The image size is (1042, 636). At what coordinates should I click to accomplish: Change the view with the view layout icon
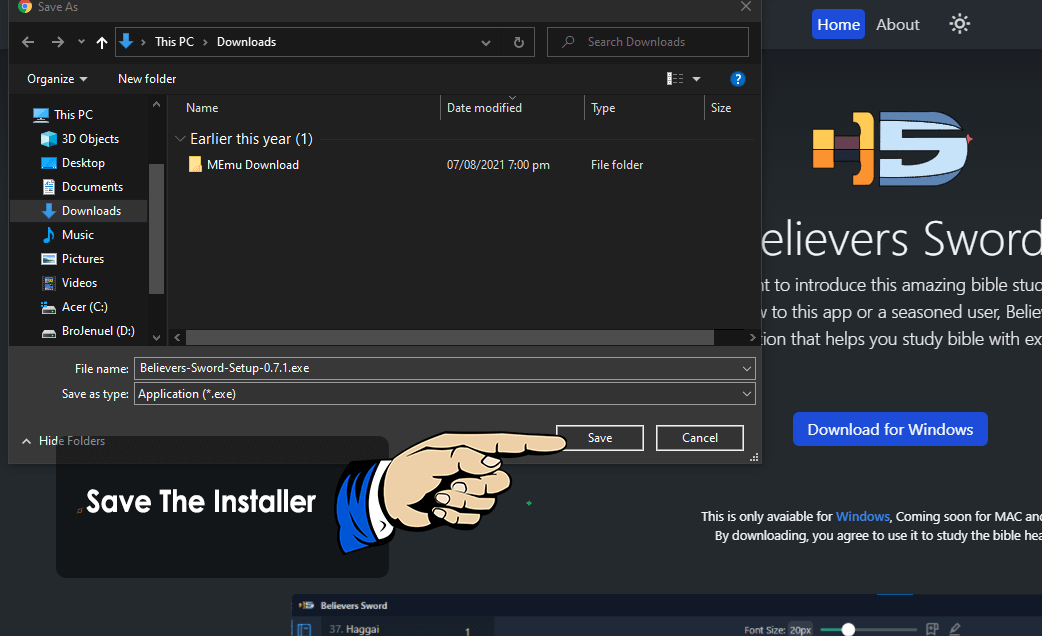(x=675, y=79)
